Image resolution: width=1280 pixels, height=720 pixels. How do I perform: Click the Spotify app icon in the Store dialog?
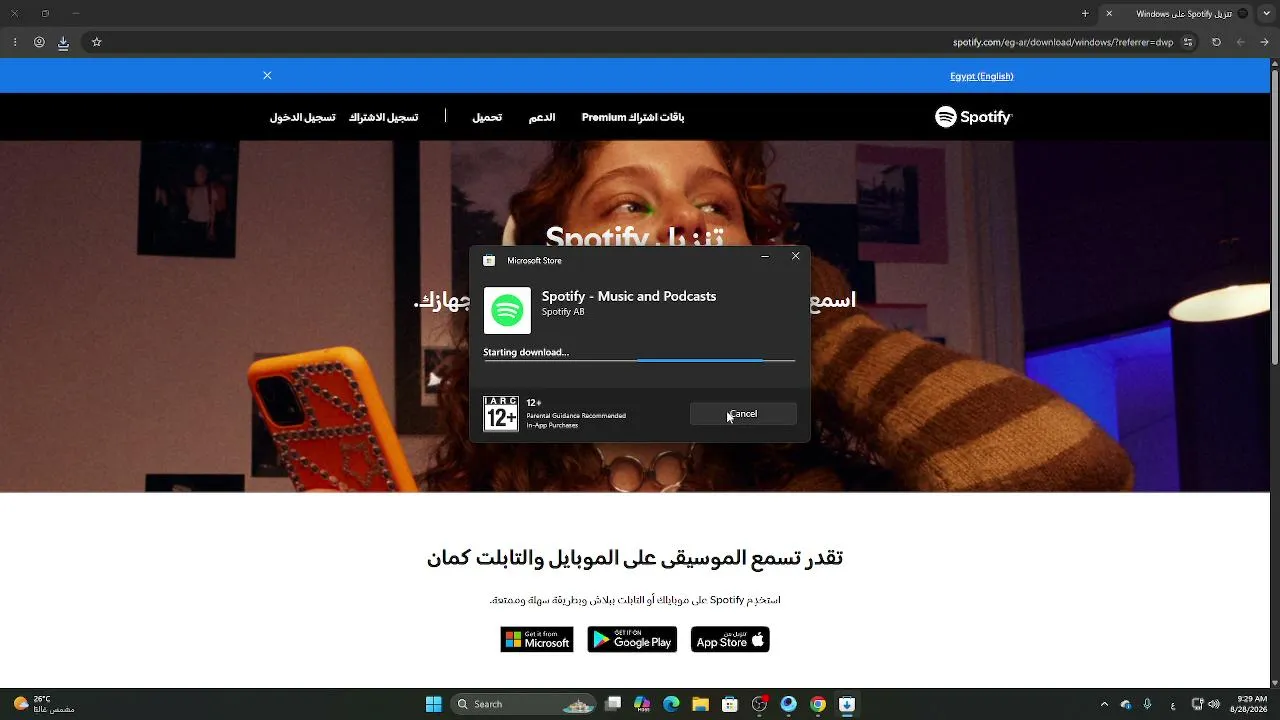coord(507,310)
